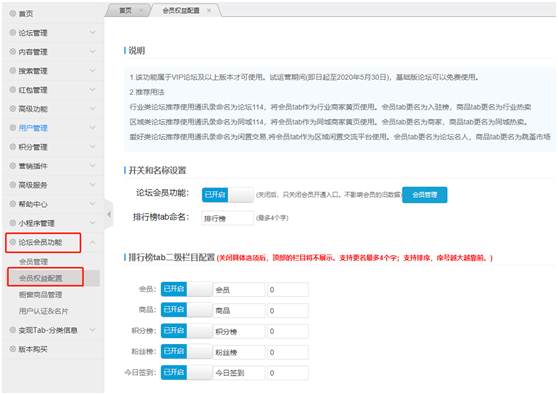Click the circle icon beside 帮助中心

click(13, 204)
